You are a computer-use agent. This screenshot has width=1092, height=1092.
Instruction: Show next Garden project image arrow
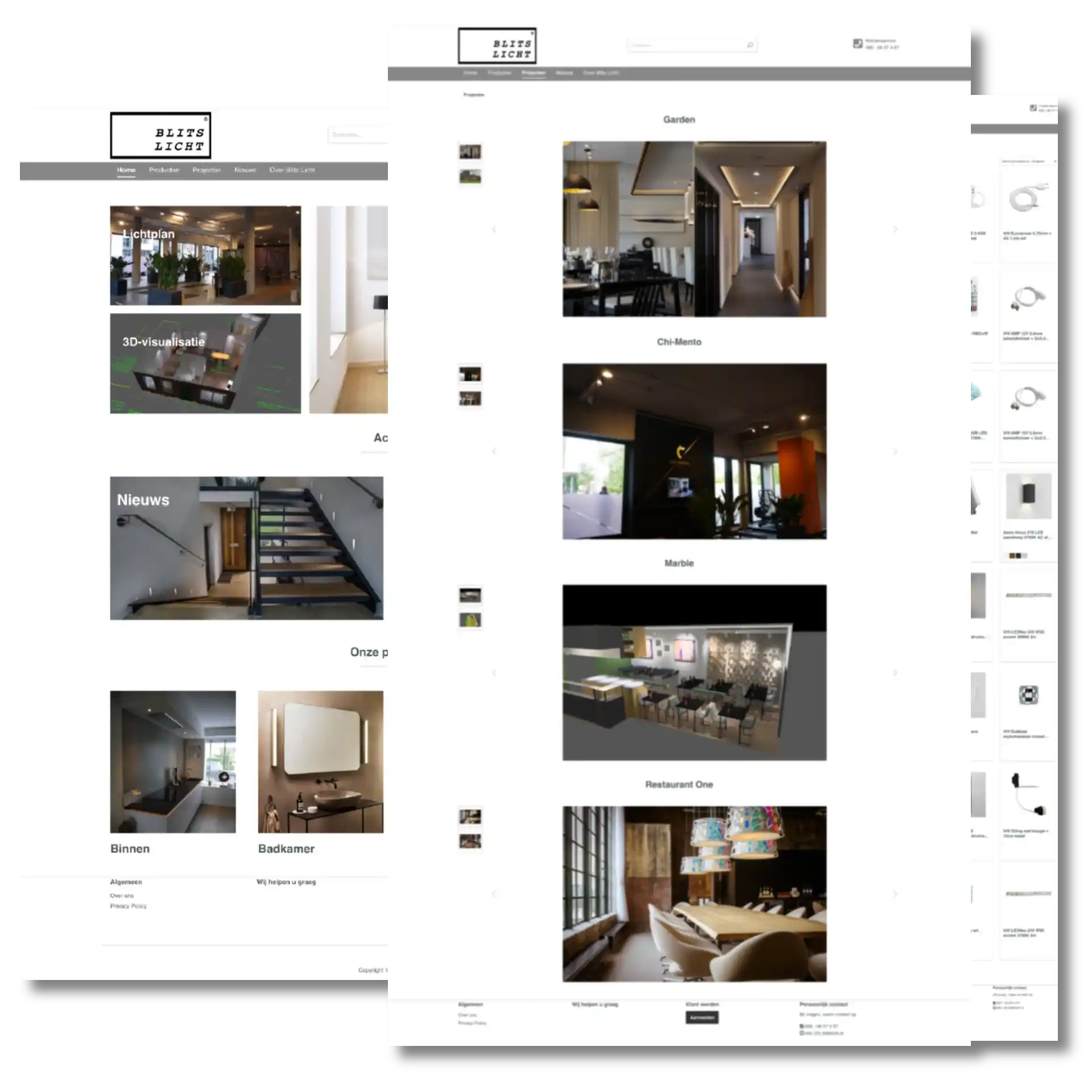tap(895, 229)
